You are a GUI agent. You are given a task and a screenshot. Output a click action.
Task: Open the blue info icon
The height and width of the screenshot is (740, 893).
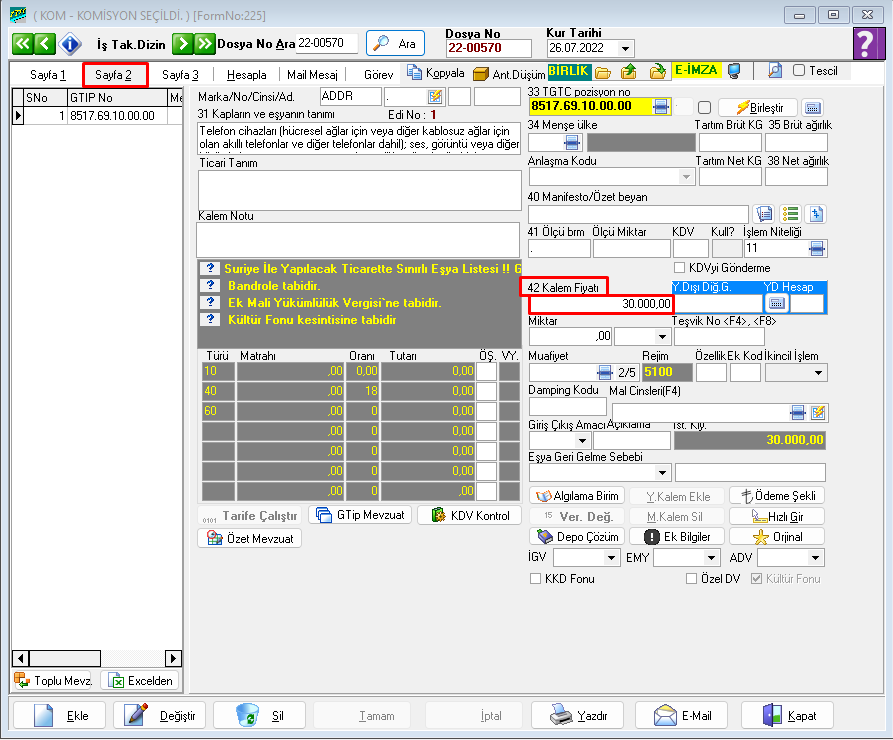70,44
